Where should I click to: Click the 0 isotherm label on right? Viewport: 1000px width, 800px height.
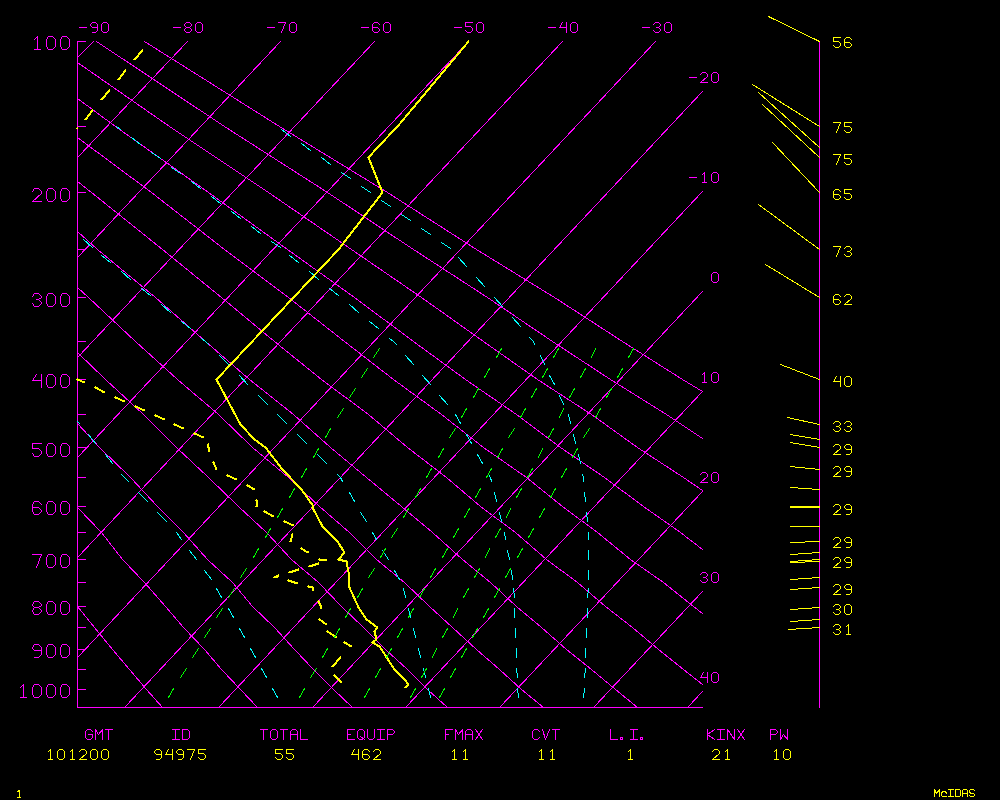coord(714,278)
